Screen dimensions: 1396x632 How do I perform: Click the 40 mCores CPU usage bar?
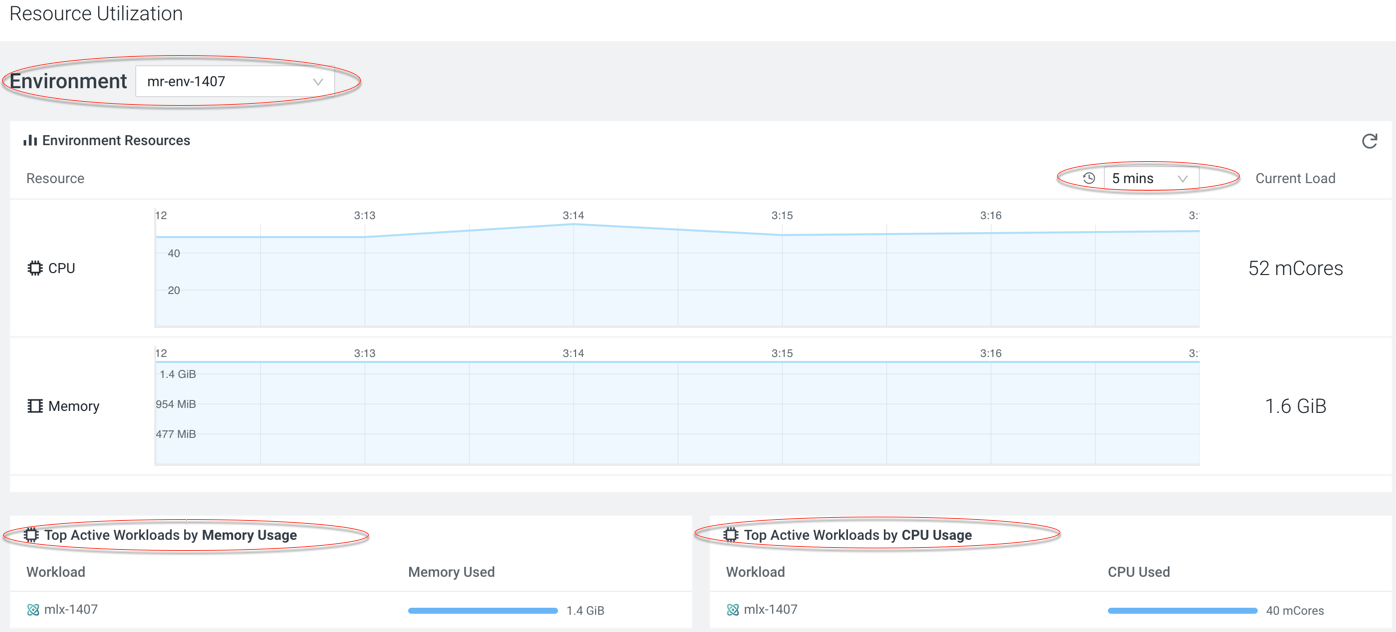[1182, 610]
